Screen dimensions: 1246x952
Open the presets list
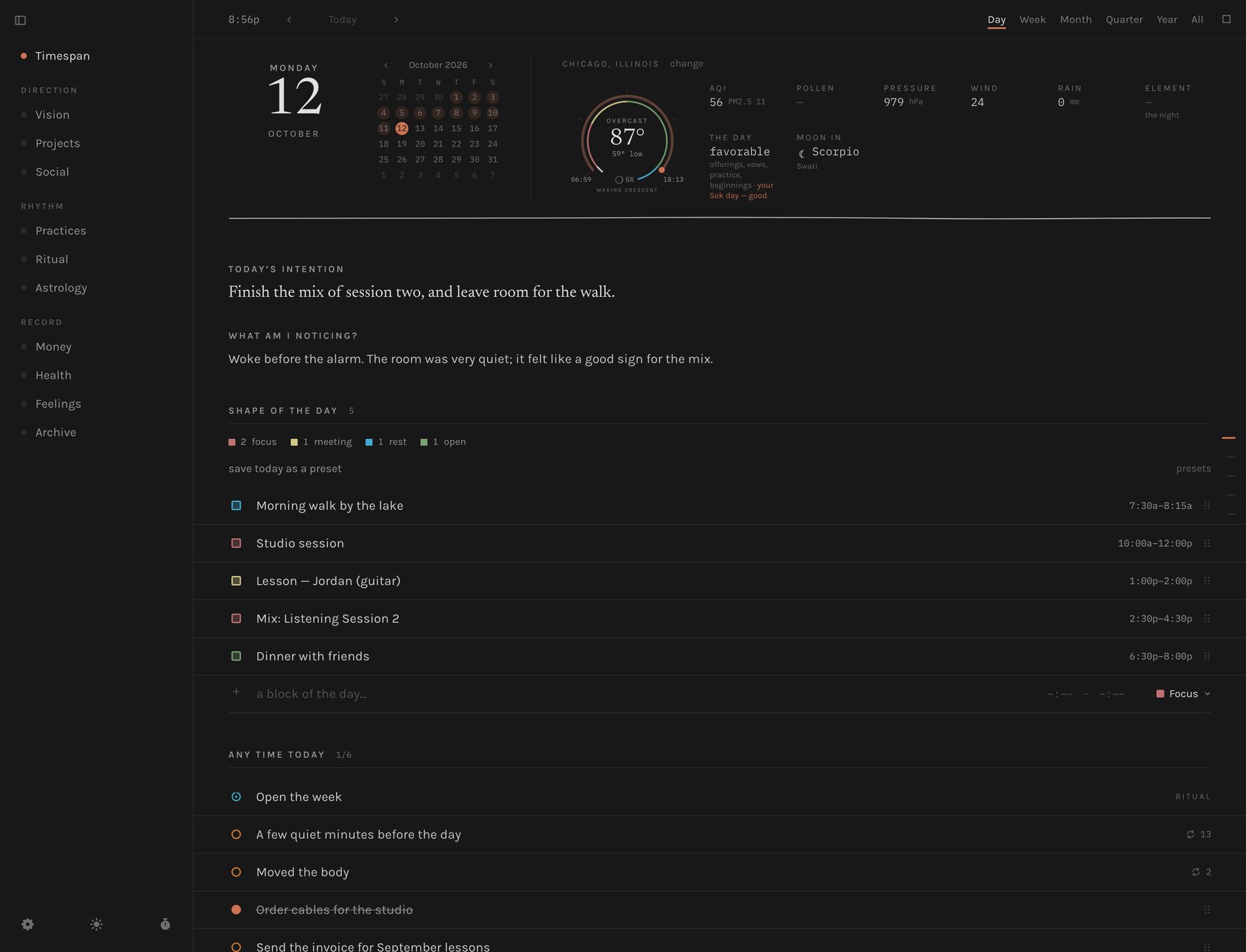point(1193,469)
